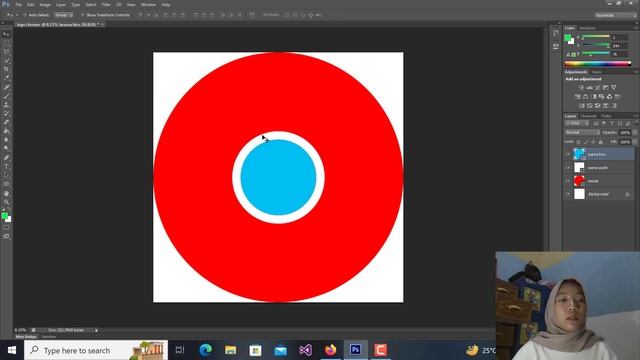Enable Show Transform Controls checkbox
This screenshot has width=640, height=360.
82,15
